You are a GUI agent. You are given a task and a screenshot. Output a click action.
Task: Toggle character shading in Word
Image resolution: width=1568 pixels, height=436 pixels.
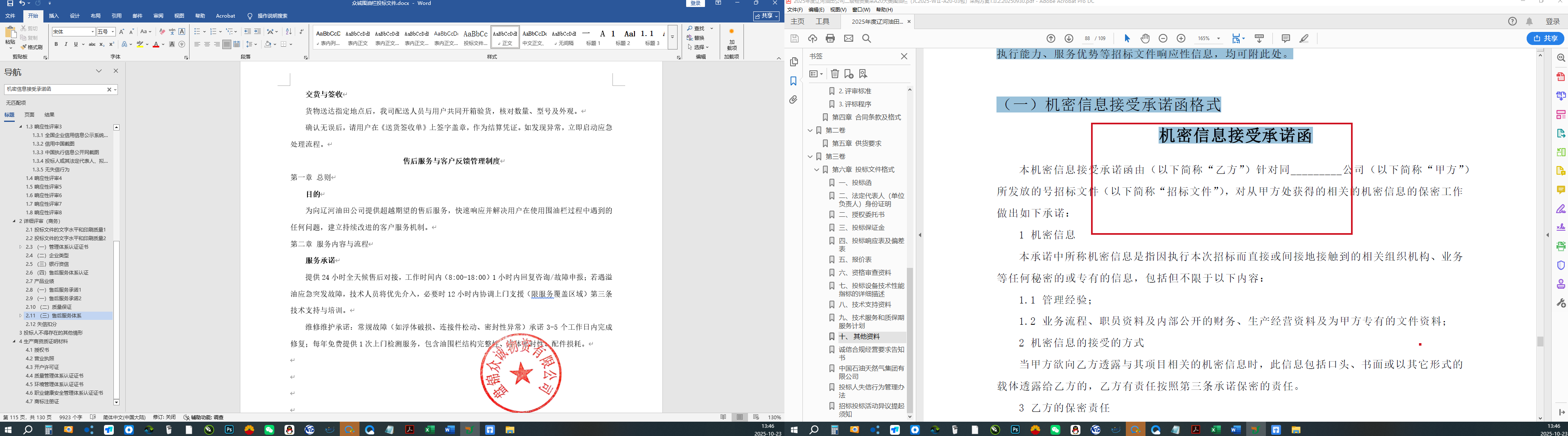click(172, 45)
